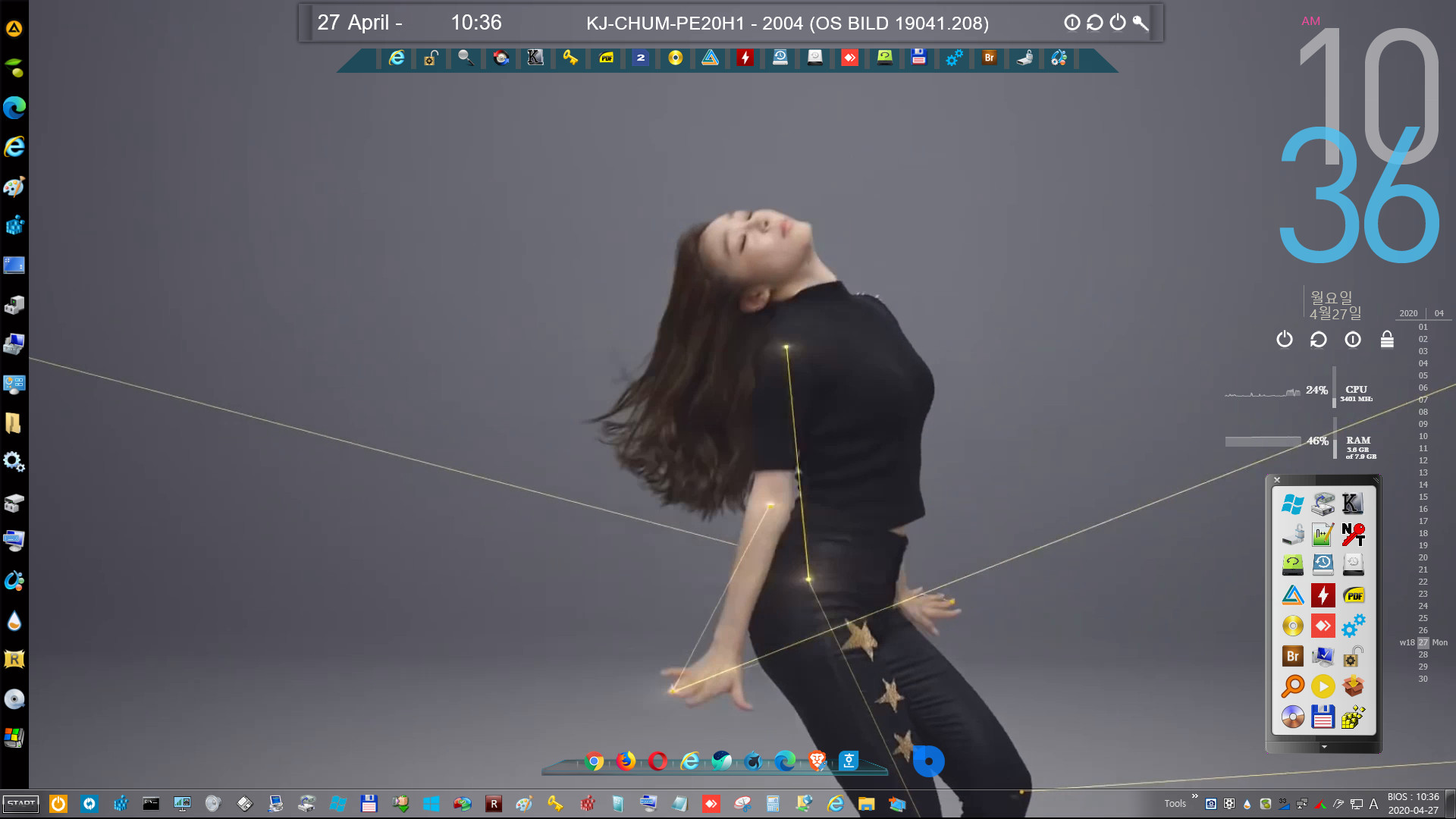Open Microsoft Edge in the bottom dock

(785, 761)
